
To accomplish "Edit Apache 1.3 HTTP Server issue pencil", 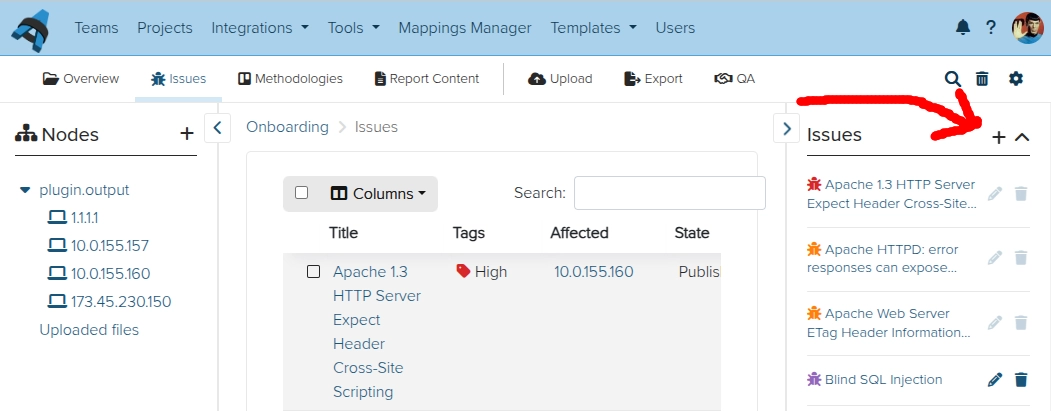I will 995,194.
